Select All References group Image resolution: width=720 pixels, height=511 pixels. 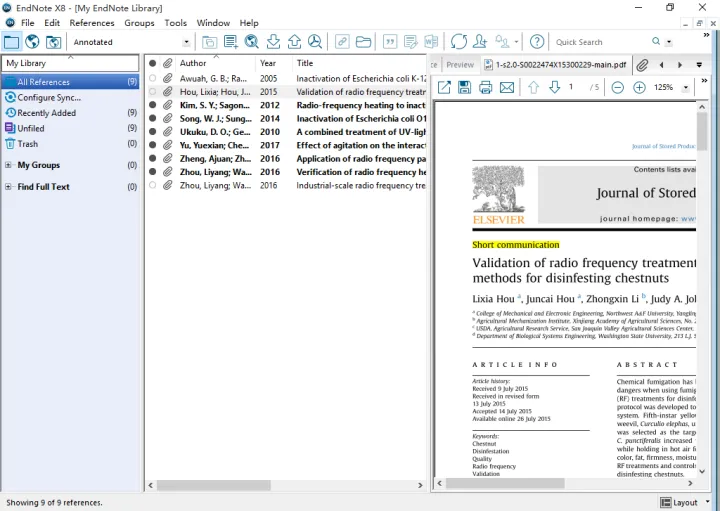tap(70, 82)
